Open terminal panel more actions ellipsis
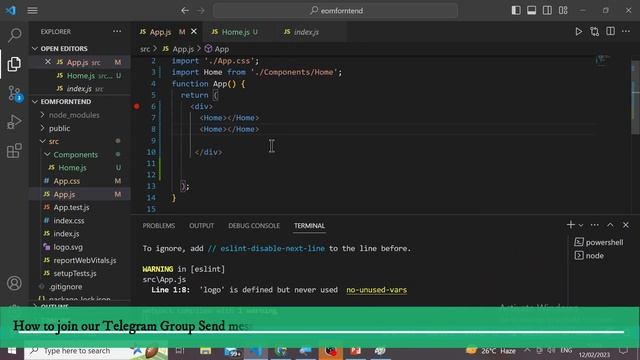Screen dimensions: 640x360 (595, 225)
